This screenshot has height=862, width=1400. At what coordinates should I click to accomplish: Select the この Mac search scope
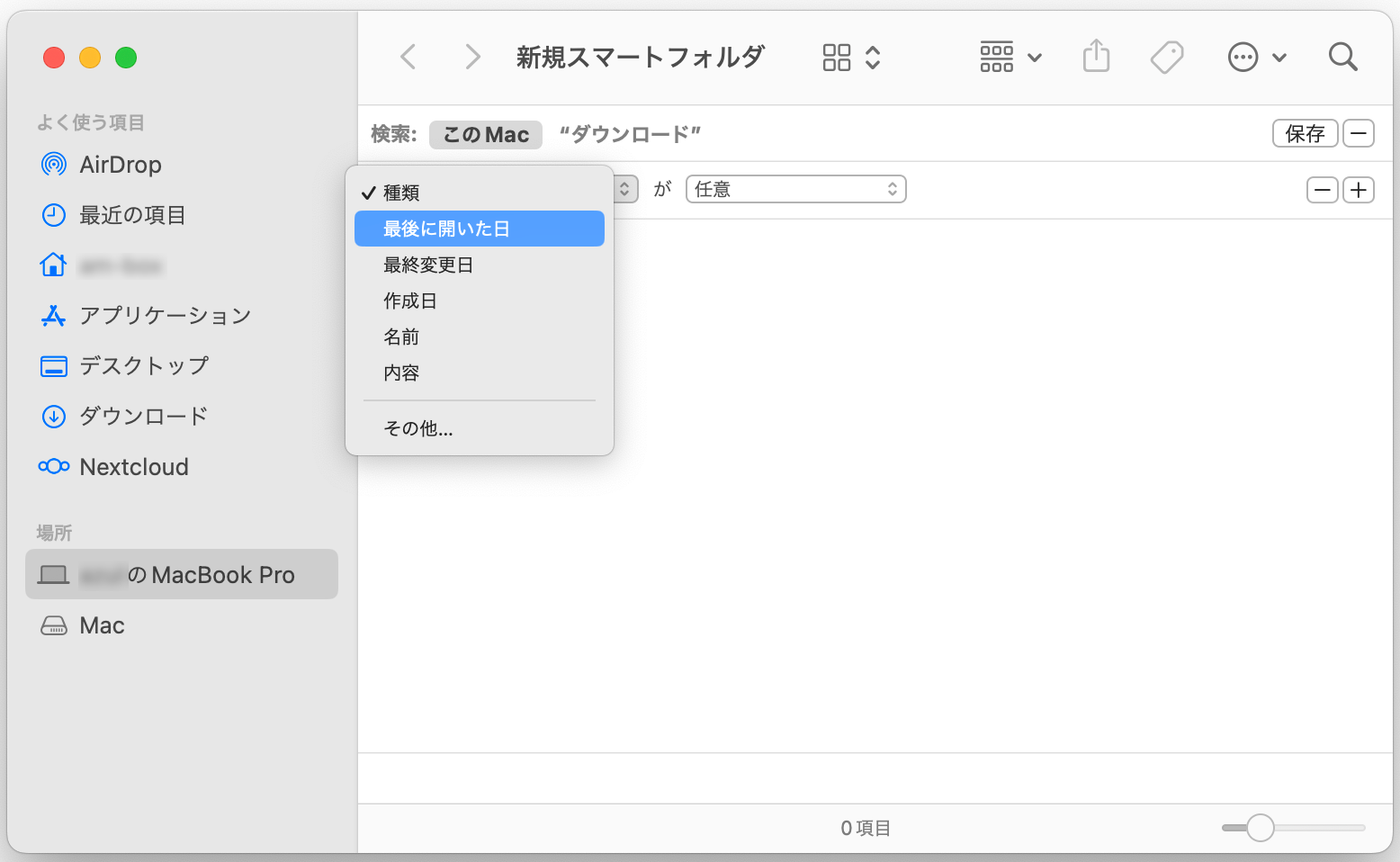point(486,135)
